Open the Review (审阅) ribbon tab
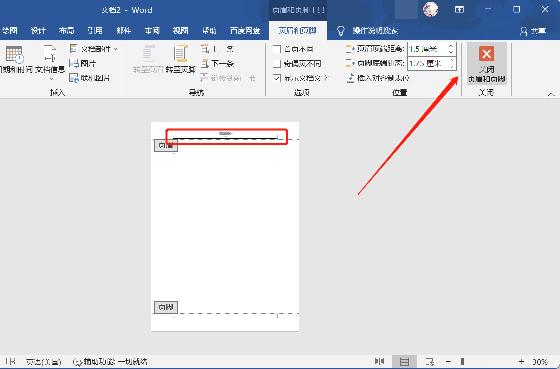560x369 pixels. pos(152,31)
